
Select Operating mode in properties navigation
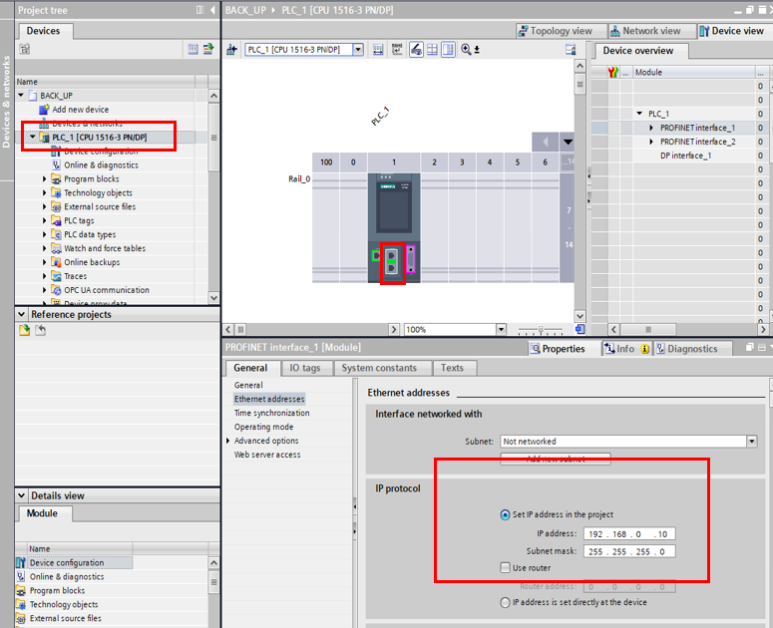(x=264, y=426)
